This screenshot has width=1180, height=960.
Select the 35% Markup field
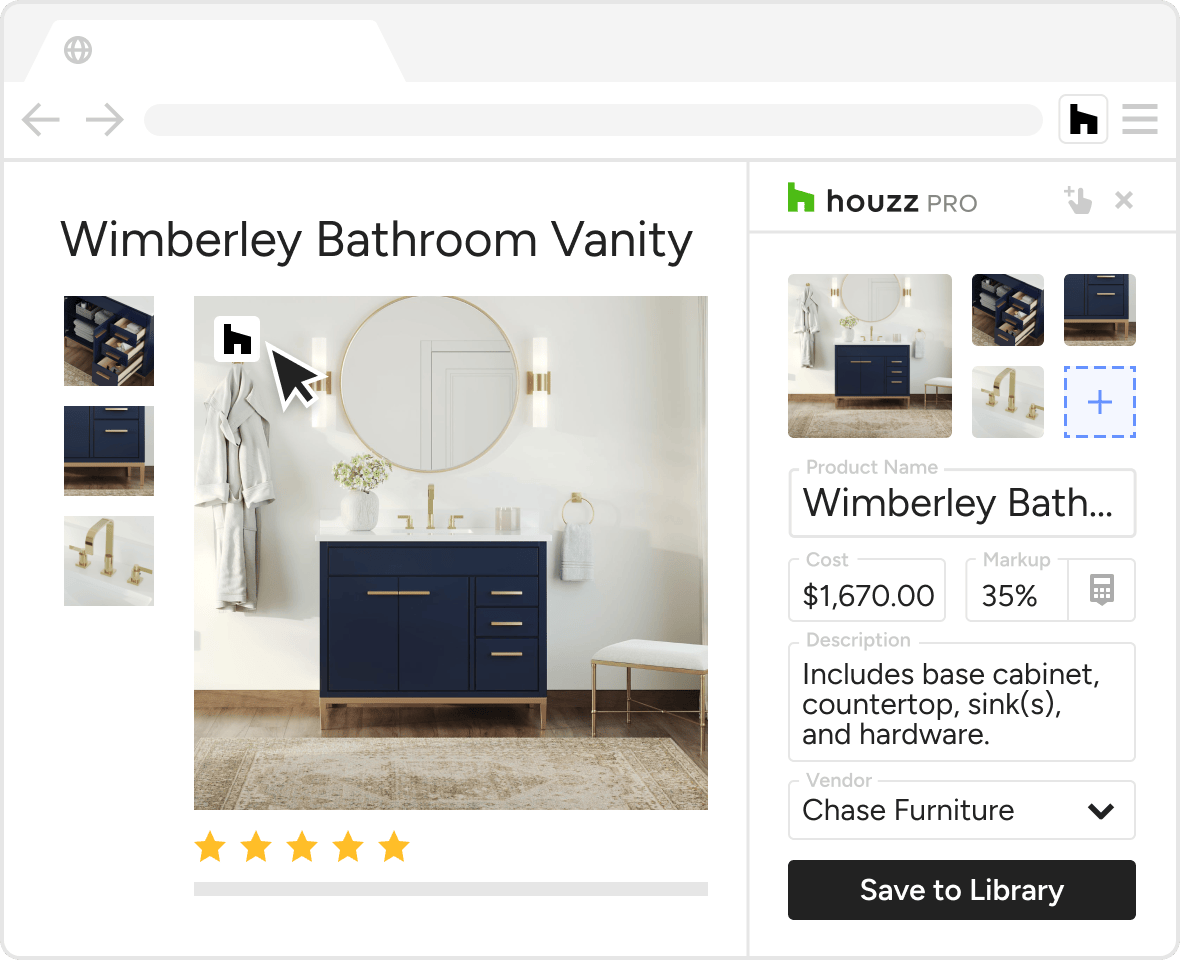[1017, 590]
